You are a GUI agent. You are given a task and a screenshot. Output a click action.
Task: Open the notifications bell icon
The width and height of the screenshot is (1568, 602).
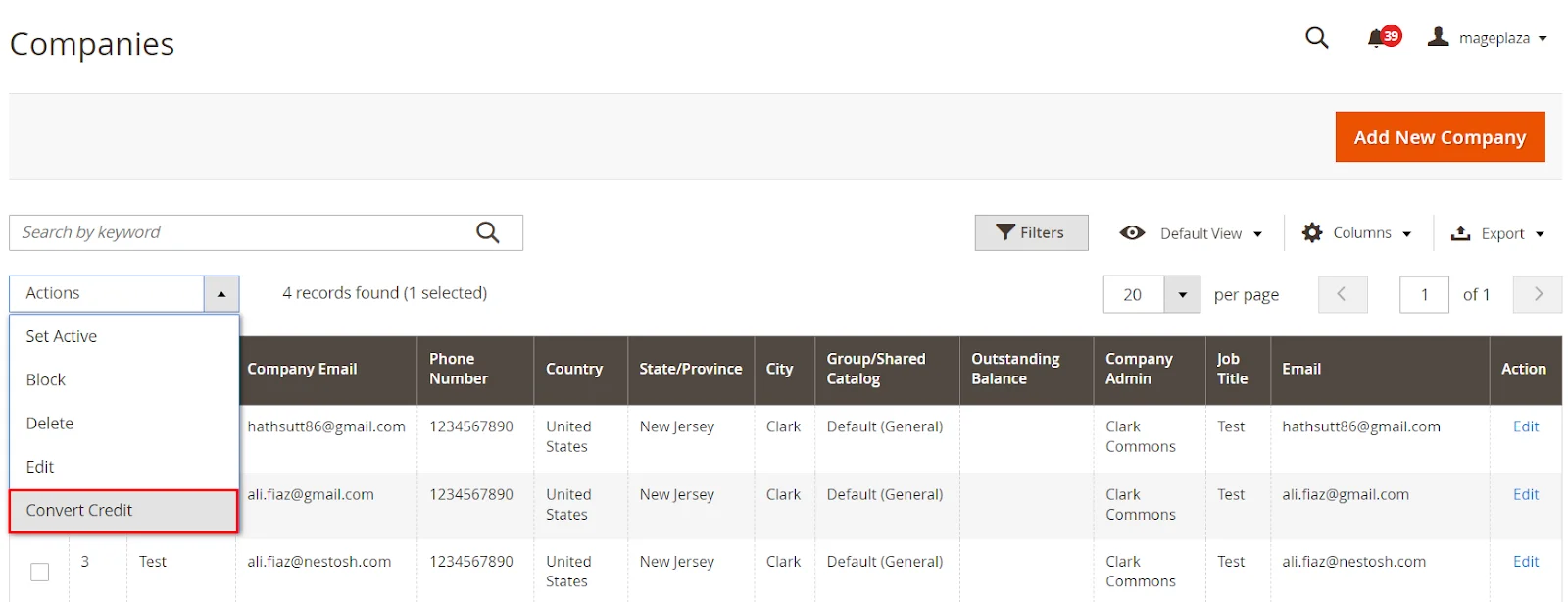[x=1377, y=38]
